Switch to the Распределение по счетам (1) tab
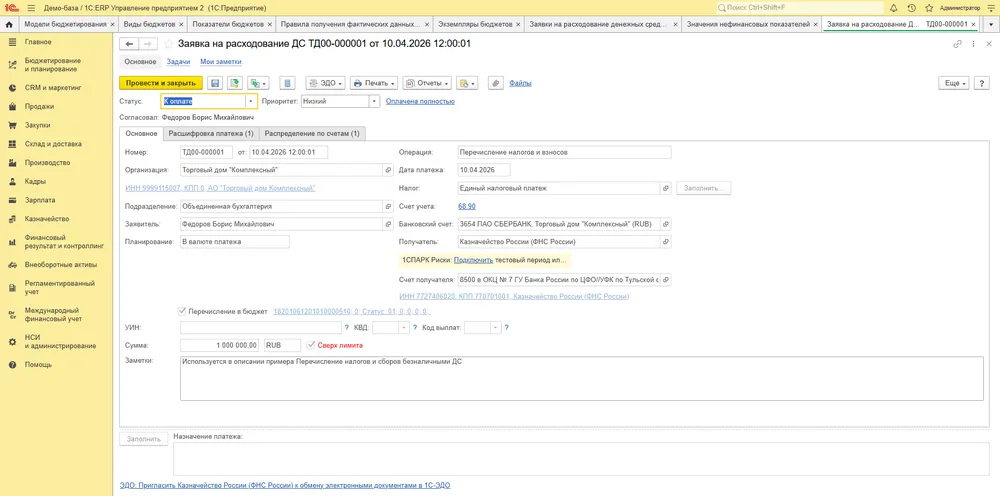This screenshot has width=1000, height=496. (x=312, y=134)
